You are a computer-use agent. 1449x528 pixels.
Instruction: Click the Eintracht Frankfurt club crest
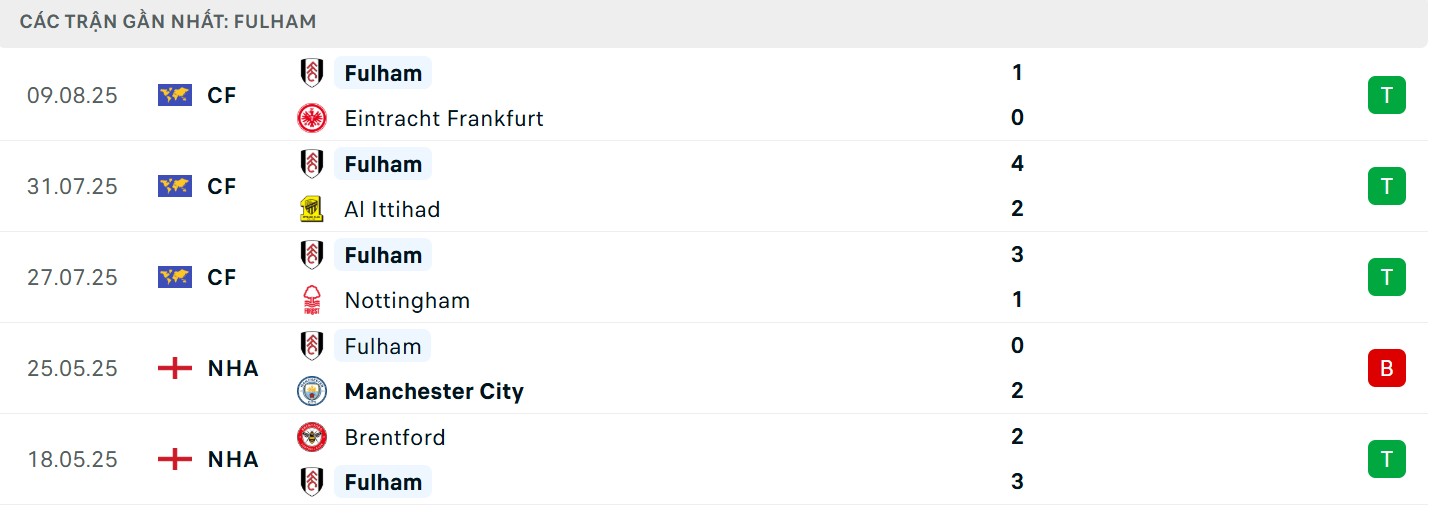click(x=312, y=118)
